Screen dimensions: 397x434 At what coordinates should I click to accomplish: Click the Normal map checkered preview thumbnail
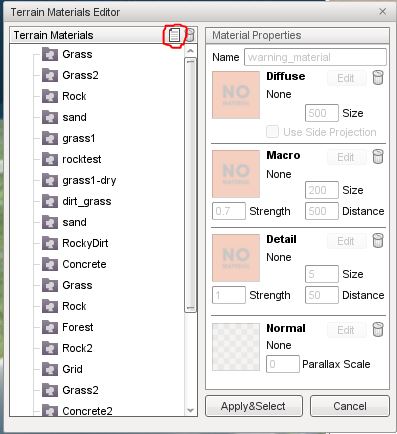point(236,347)
